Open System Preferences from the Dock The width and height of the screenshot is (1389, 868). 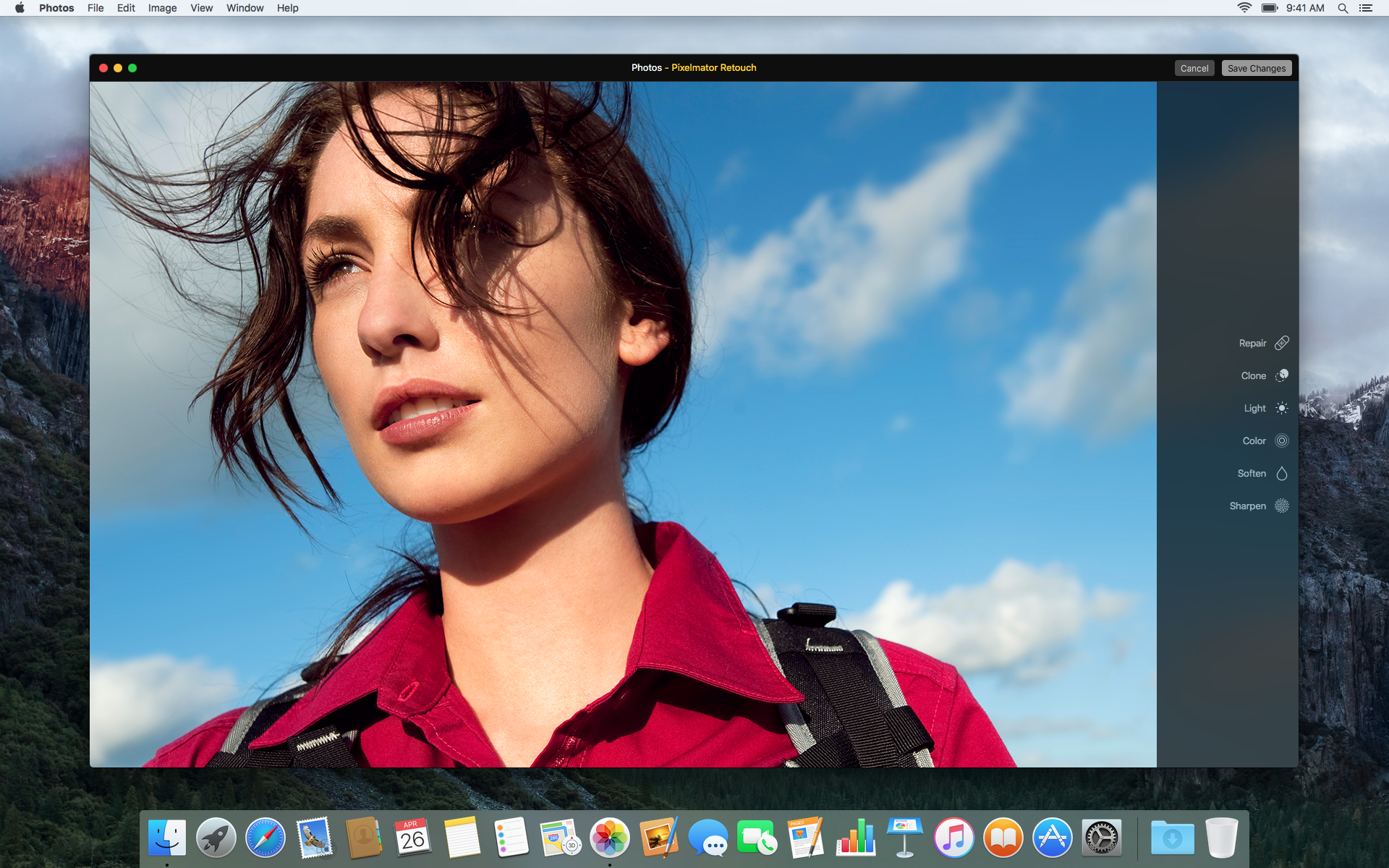(1101, 838)
